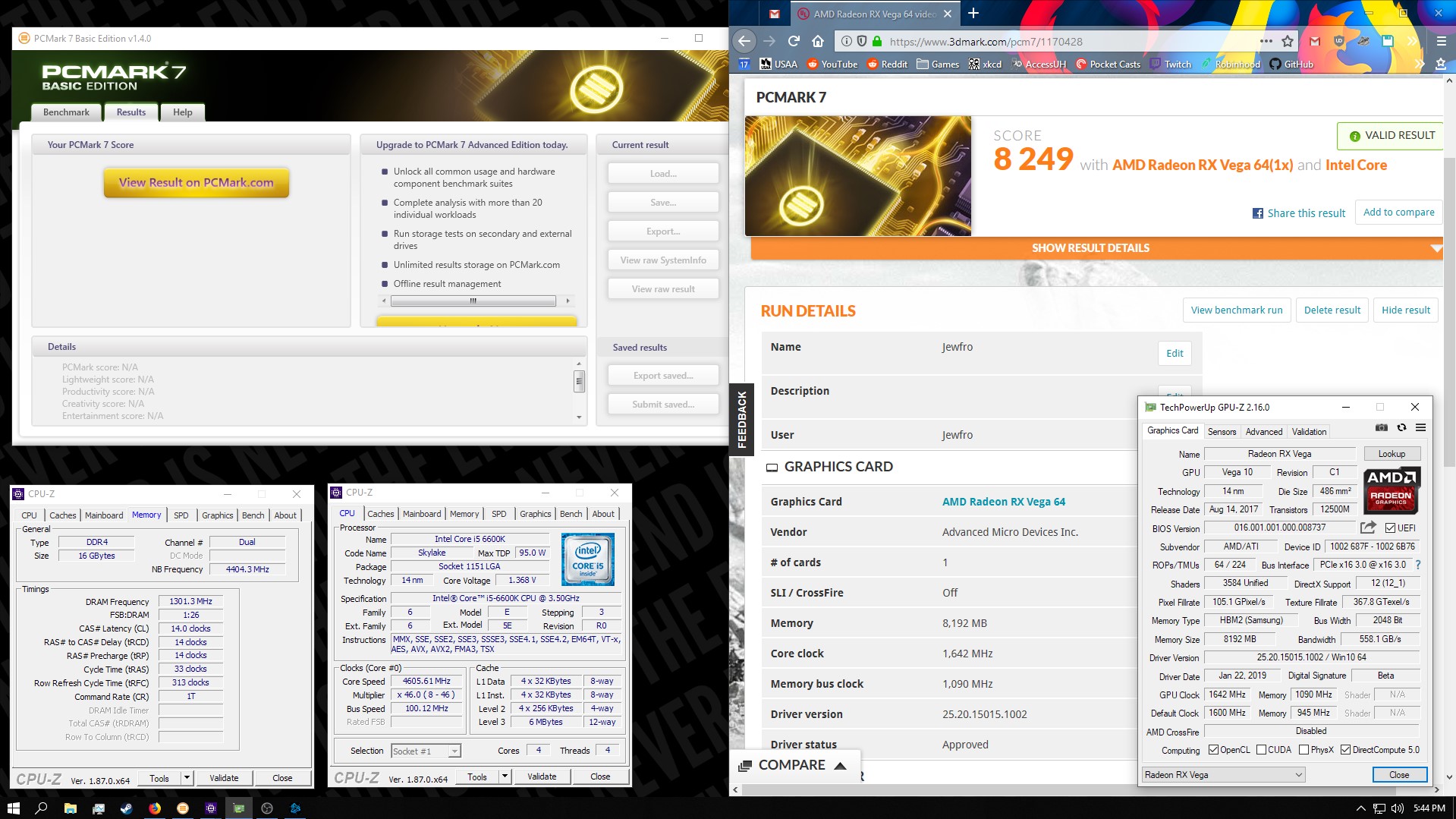Open Steam from the taskbar
Screen dimensions: 1456x819
[x=126, y=808]
